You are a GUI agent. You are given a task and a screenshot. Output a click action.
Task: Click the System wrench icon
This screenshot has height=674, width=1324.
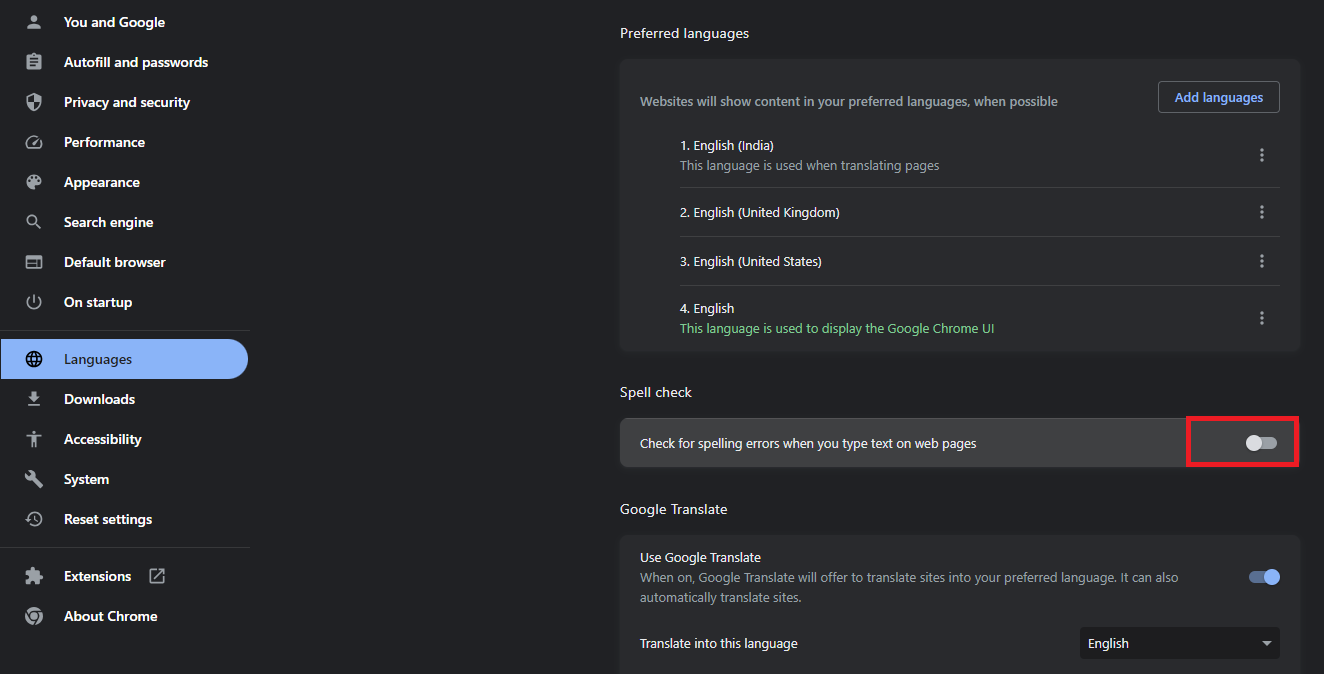(x=34, y=479)
